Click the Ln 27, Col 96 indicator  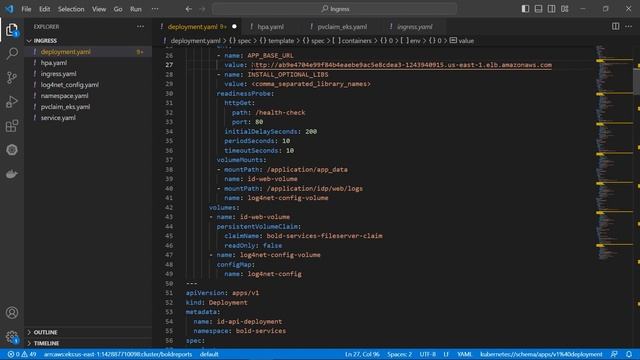click(x=362, y=354)
